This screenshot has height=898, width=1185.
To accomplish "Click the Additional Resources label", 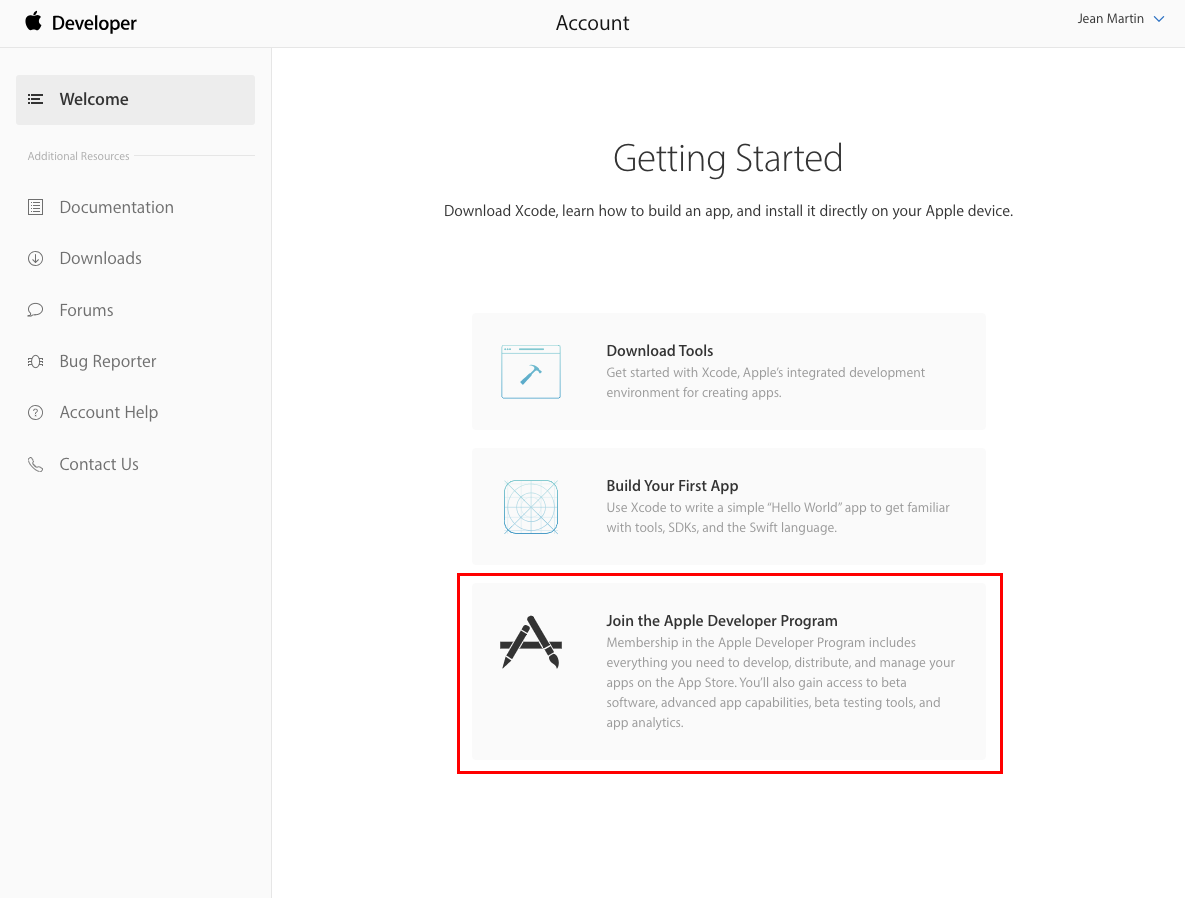I will point(79,156).
